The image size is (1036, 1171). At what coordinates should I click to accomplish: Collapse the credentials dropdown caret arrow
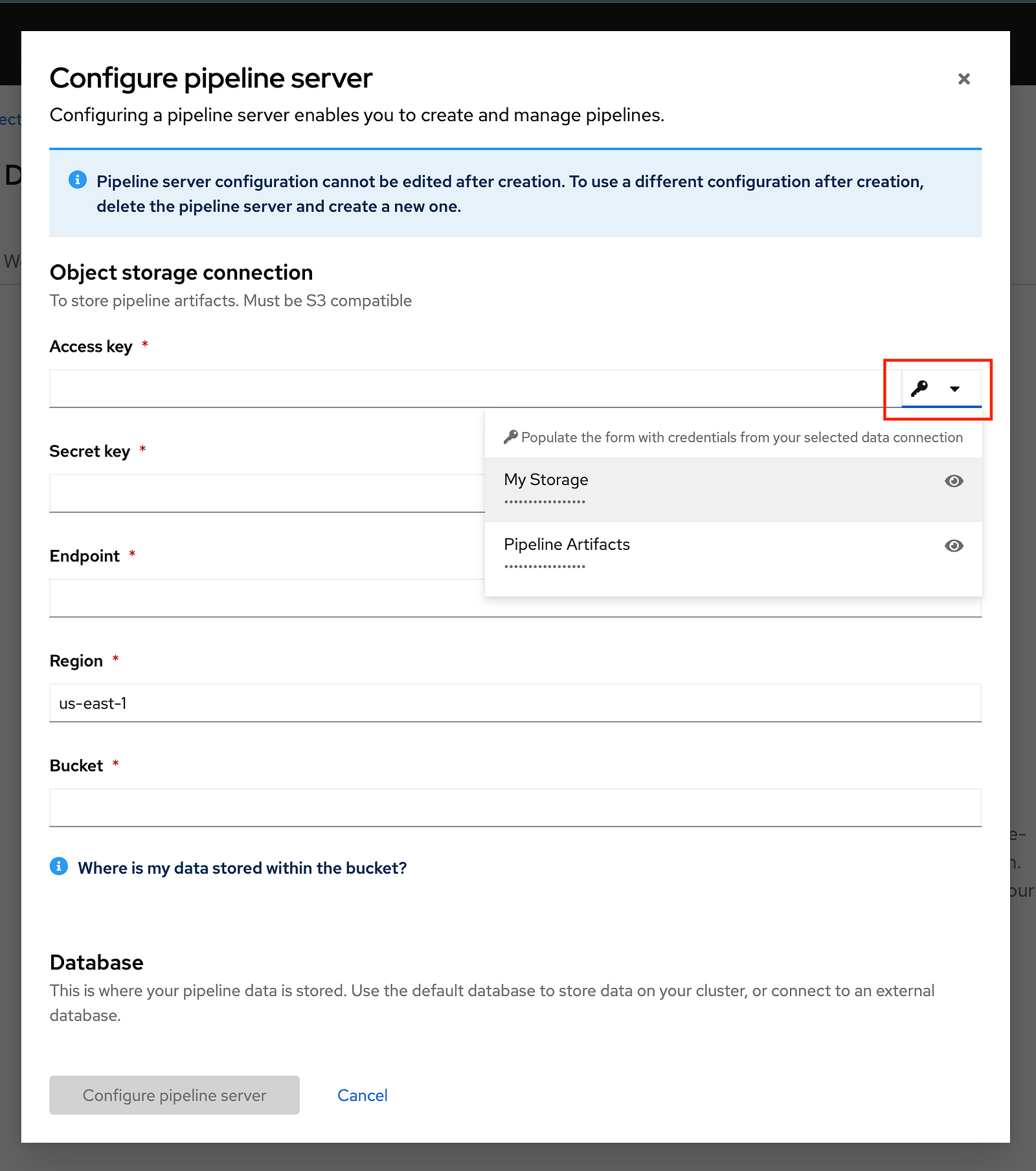(x=954, y=389)
